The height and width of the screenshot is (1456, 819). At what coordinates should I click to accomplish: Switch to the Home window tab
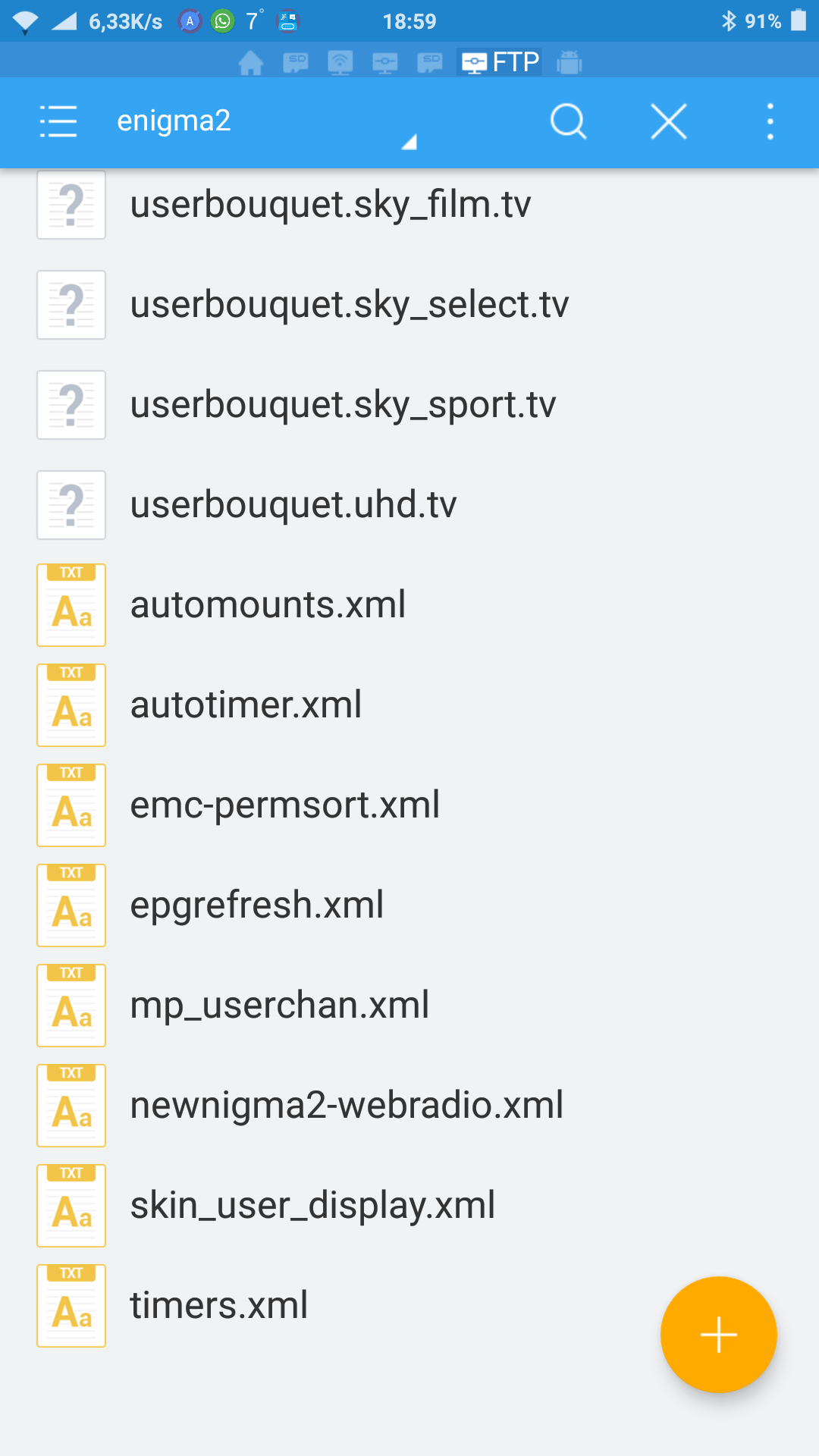tap(251, 63)
